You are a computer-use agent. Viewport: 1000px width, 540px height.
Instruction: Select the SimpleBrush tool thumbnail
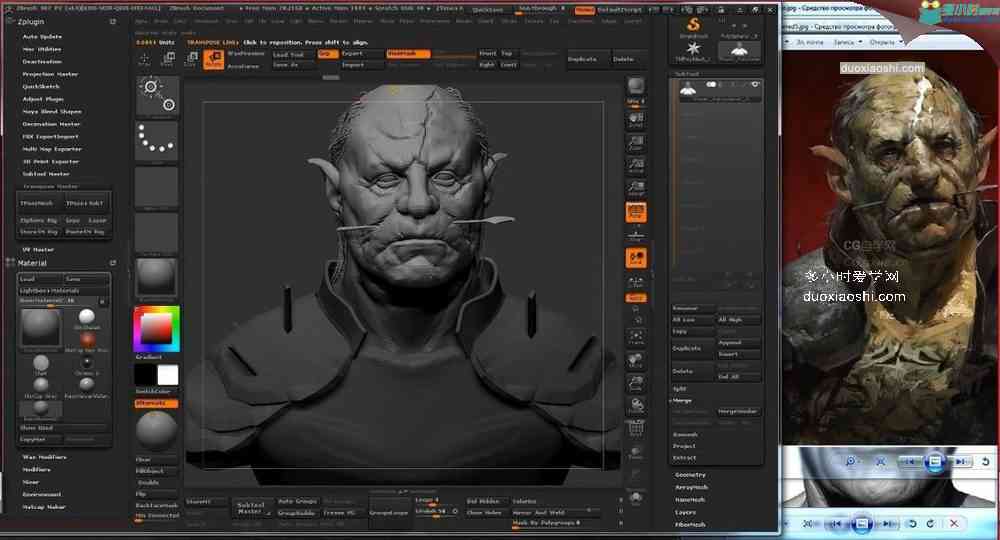coord(694,27)
